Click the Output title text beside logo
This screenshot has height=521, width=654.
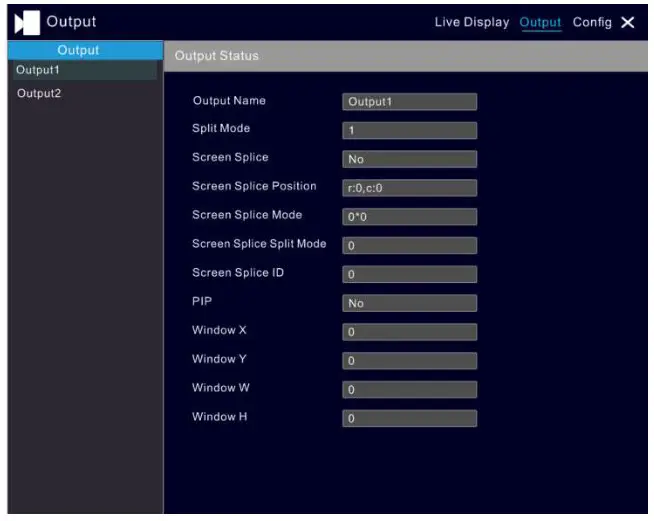[71, 22]
